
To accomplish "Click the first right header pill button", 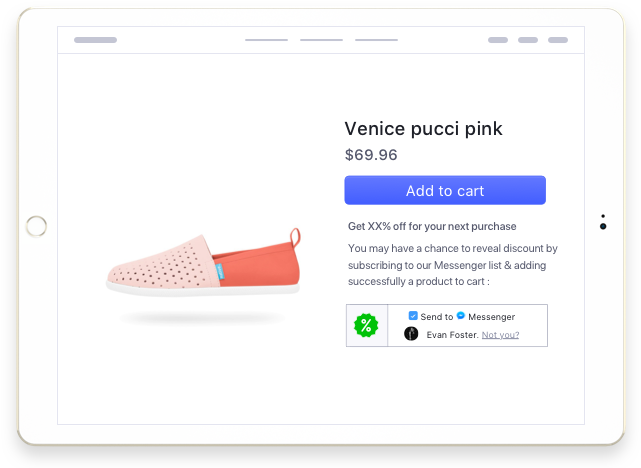I will tap(498, 40).
